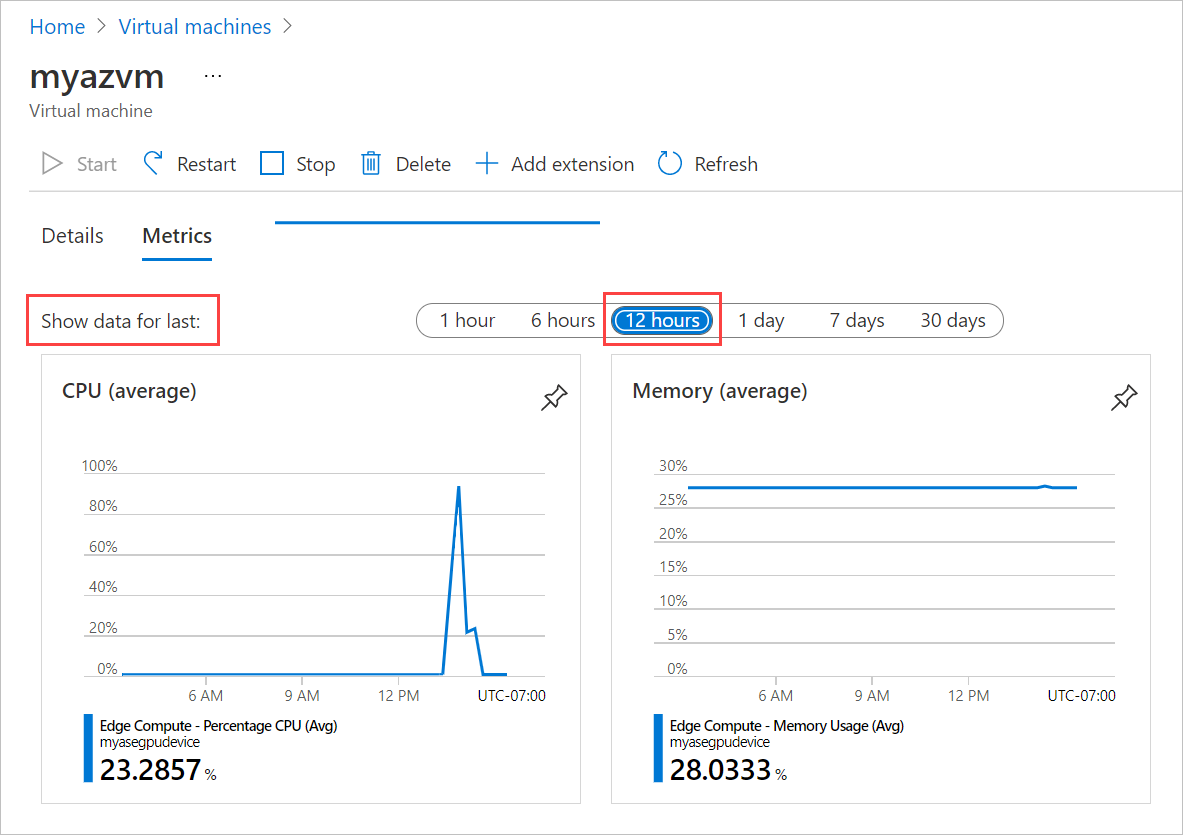Click the Restart button label
The image size is (1183, 835).
[x=206, y=164]
